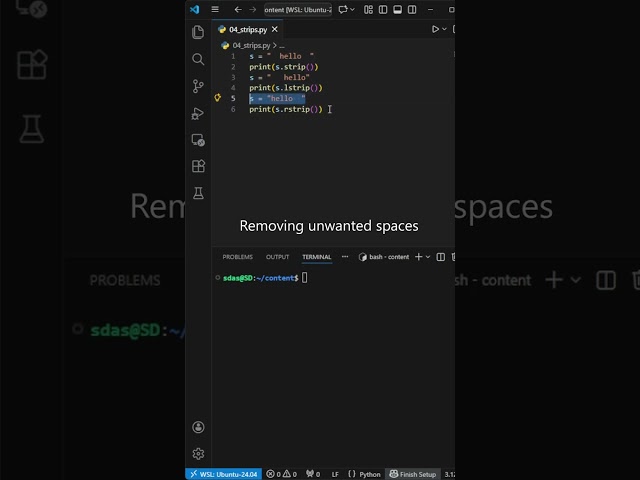Open the Remote Explorer view
Image resolution: width=640 pixels, height=480 pixels.
click(x=198, y=140)
